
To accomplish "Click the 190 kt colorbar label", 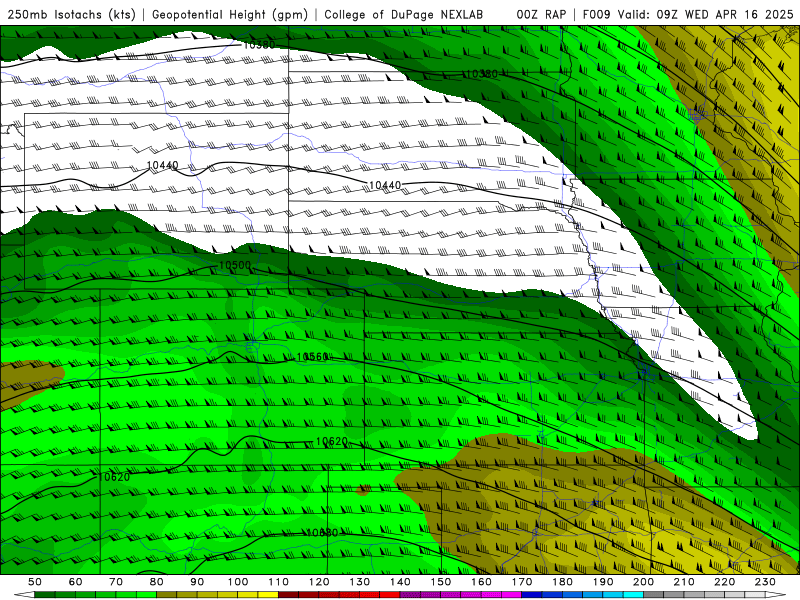I will 603,582.
